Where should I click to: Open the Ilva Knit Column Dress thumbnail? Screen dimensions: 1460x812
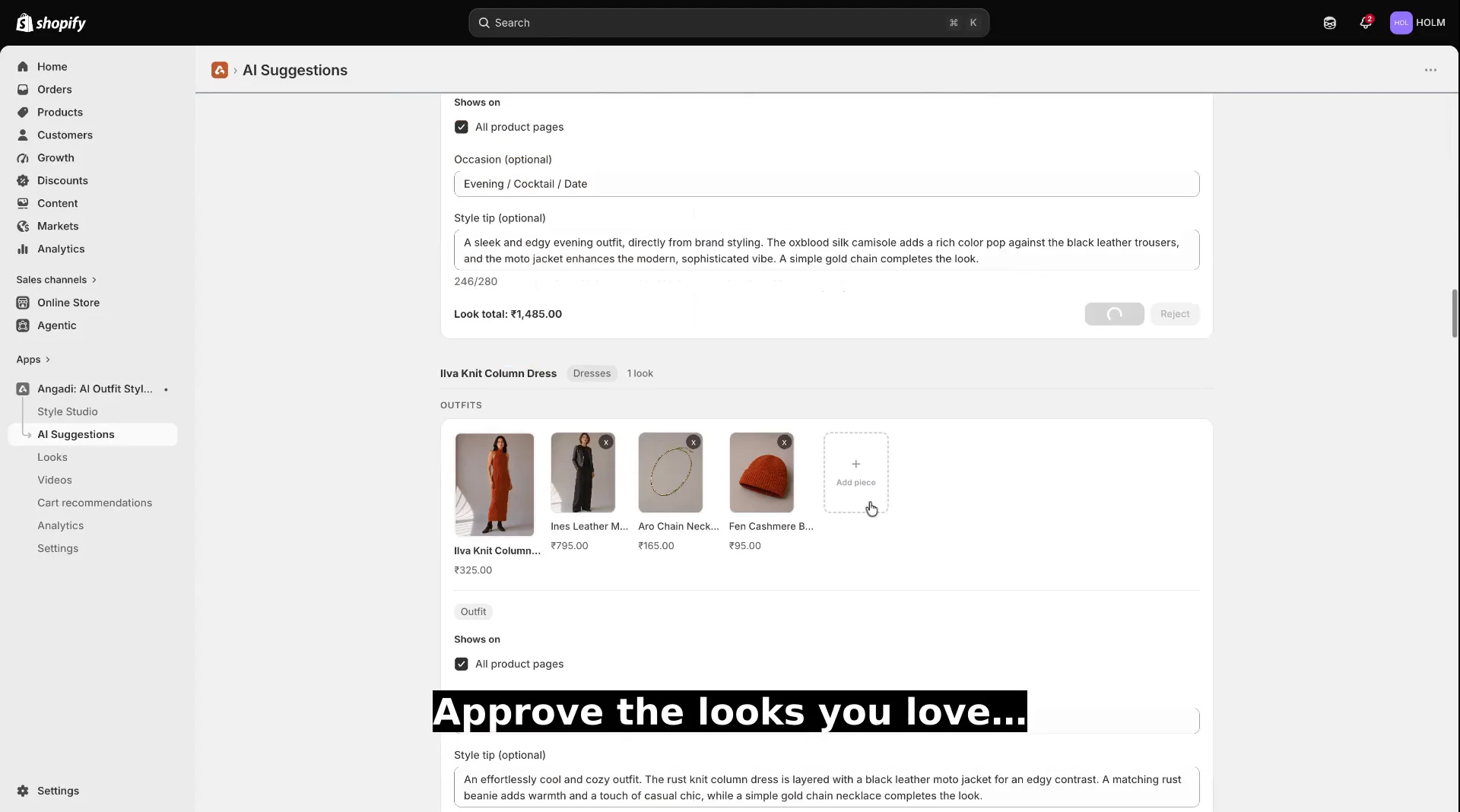[494, 484]
